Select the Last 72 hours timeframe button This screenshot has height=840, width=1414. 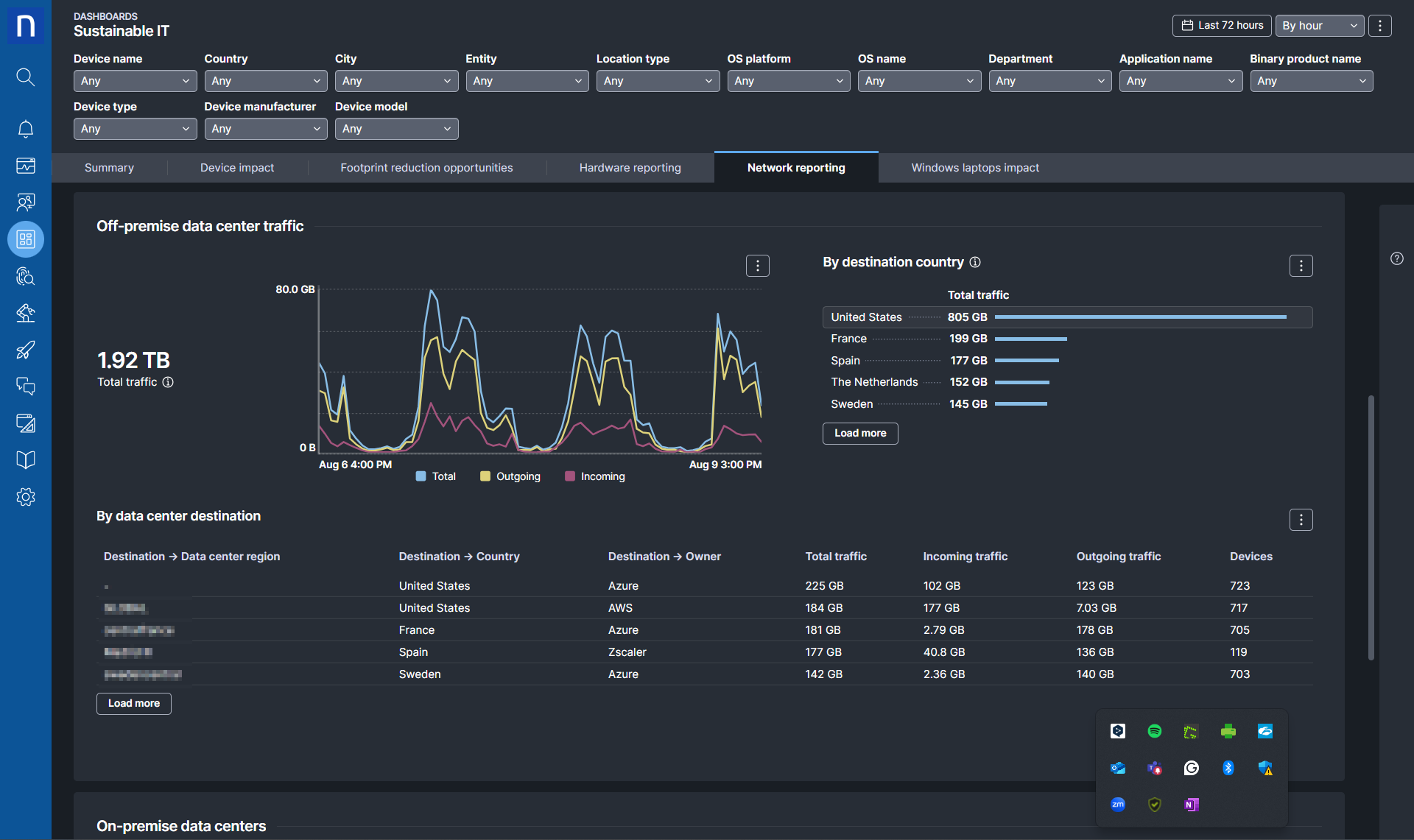1221,26
